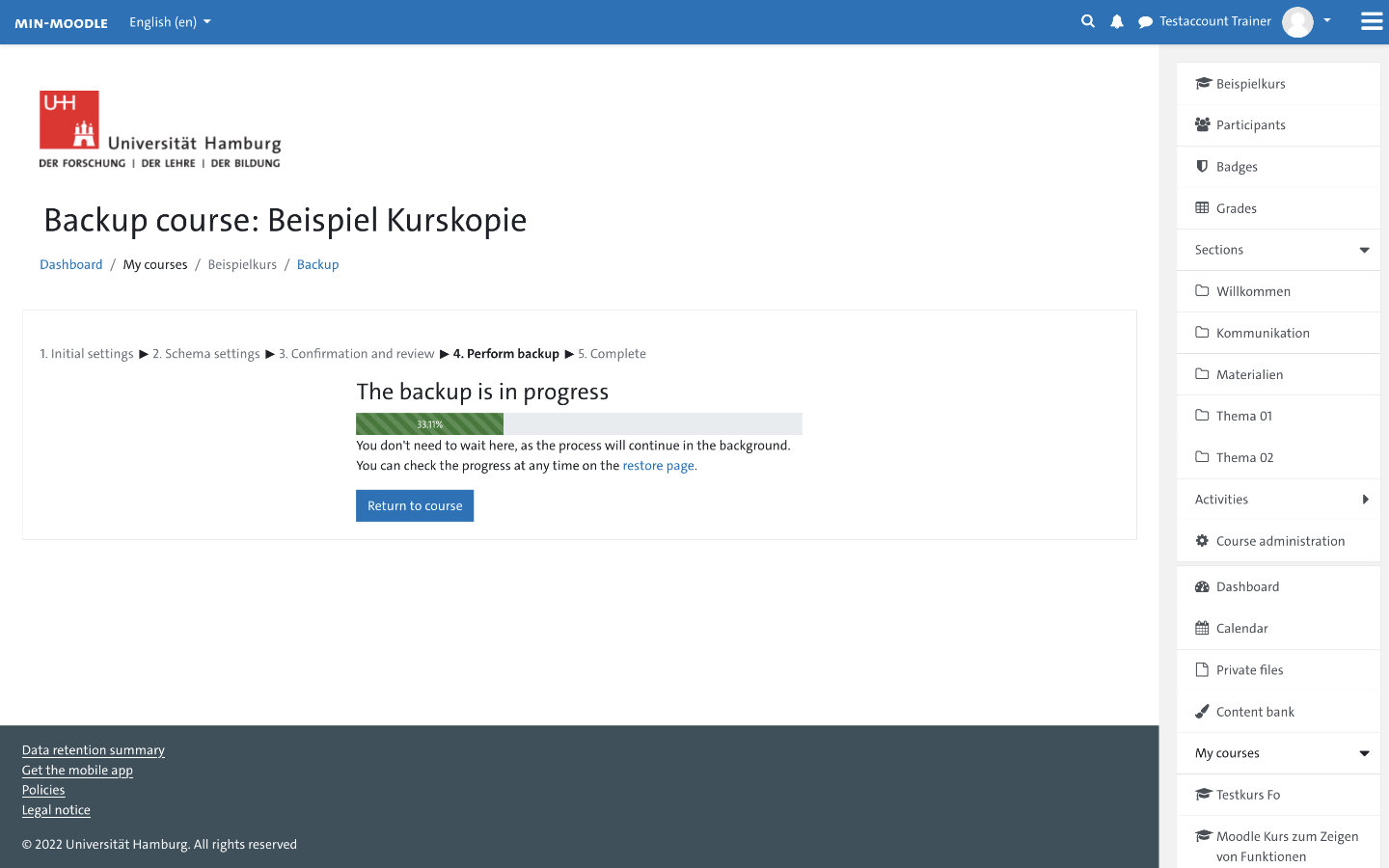1389x868 pixels.
Task: Click step 5. Complete
Action: [612, 354]
